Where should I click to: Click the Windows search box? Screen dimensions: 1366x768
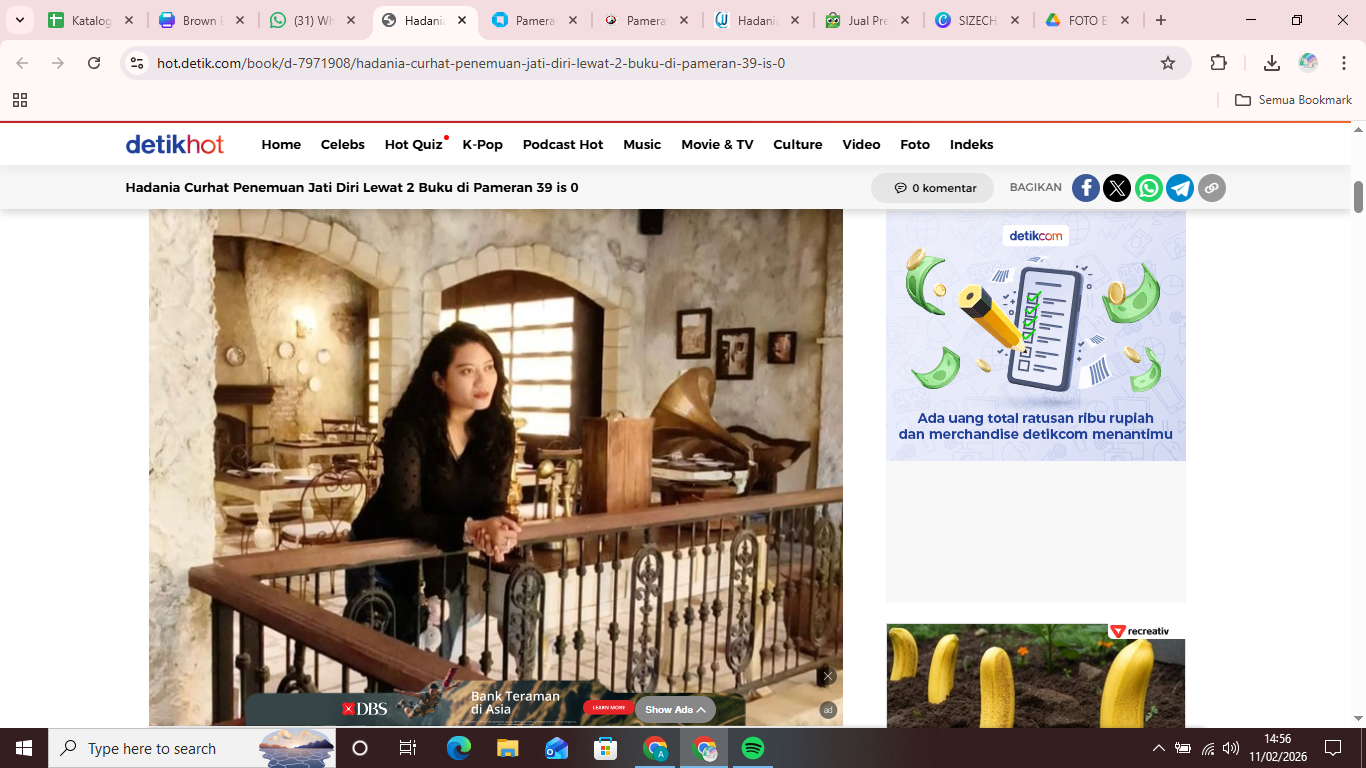[193, 748]
